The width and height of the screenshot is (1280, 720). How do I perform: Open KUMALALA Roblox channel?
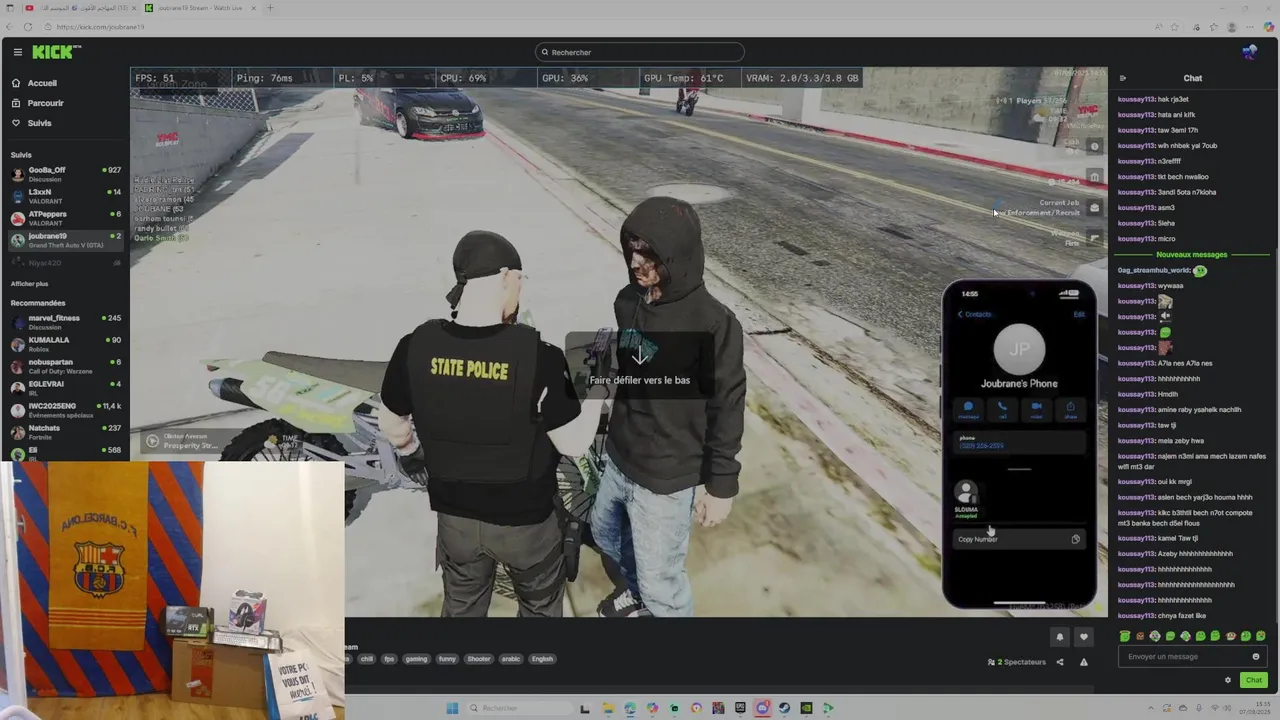[x=66, y=344]
